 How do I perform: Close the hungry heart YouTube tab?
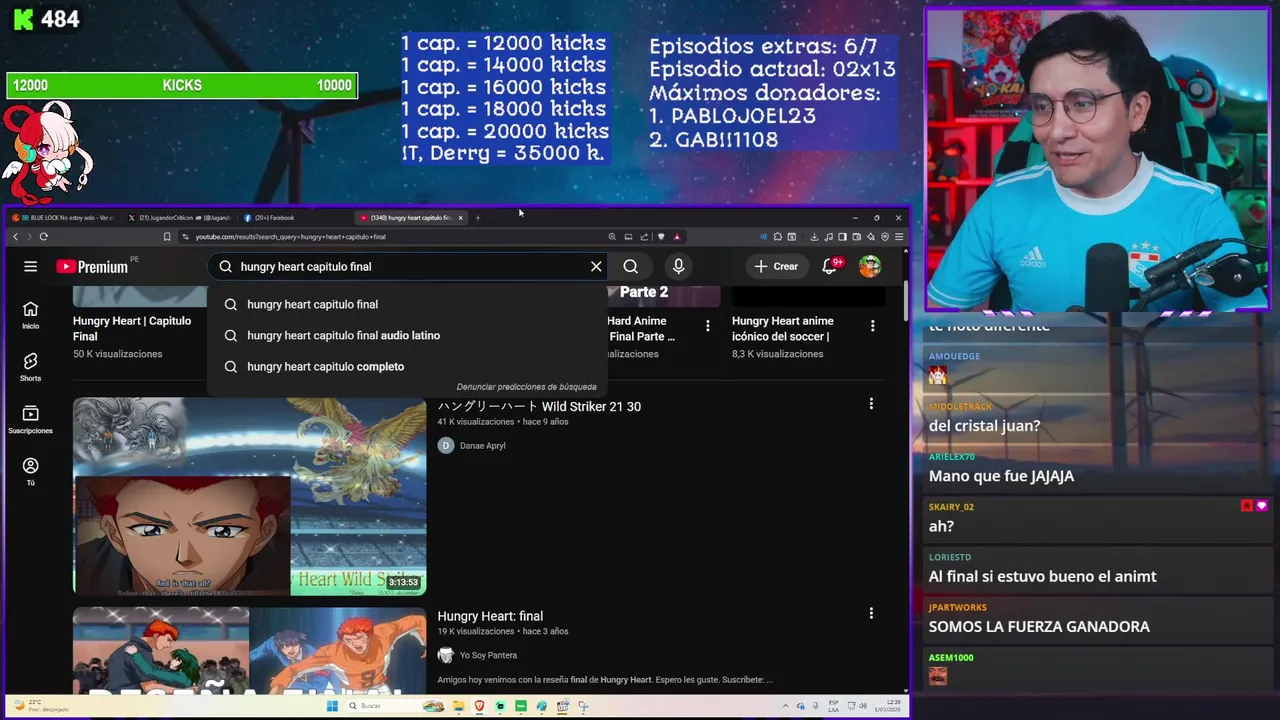pos(460,218)
